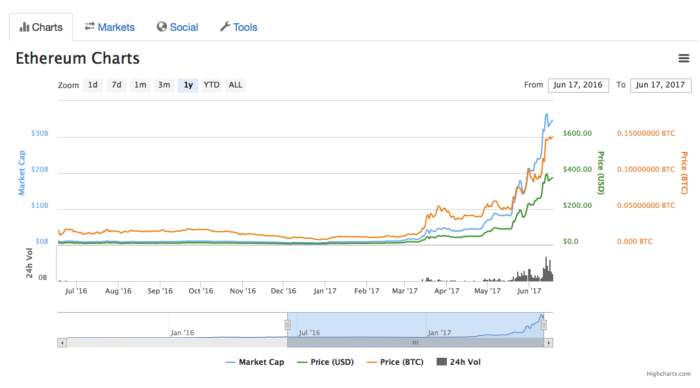Screen dimensions: 700x388
Task: Switch to the Social tab
Action: click(177, 27)
